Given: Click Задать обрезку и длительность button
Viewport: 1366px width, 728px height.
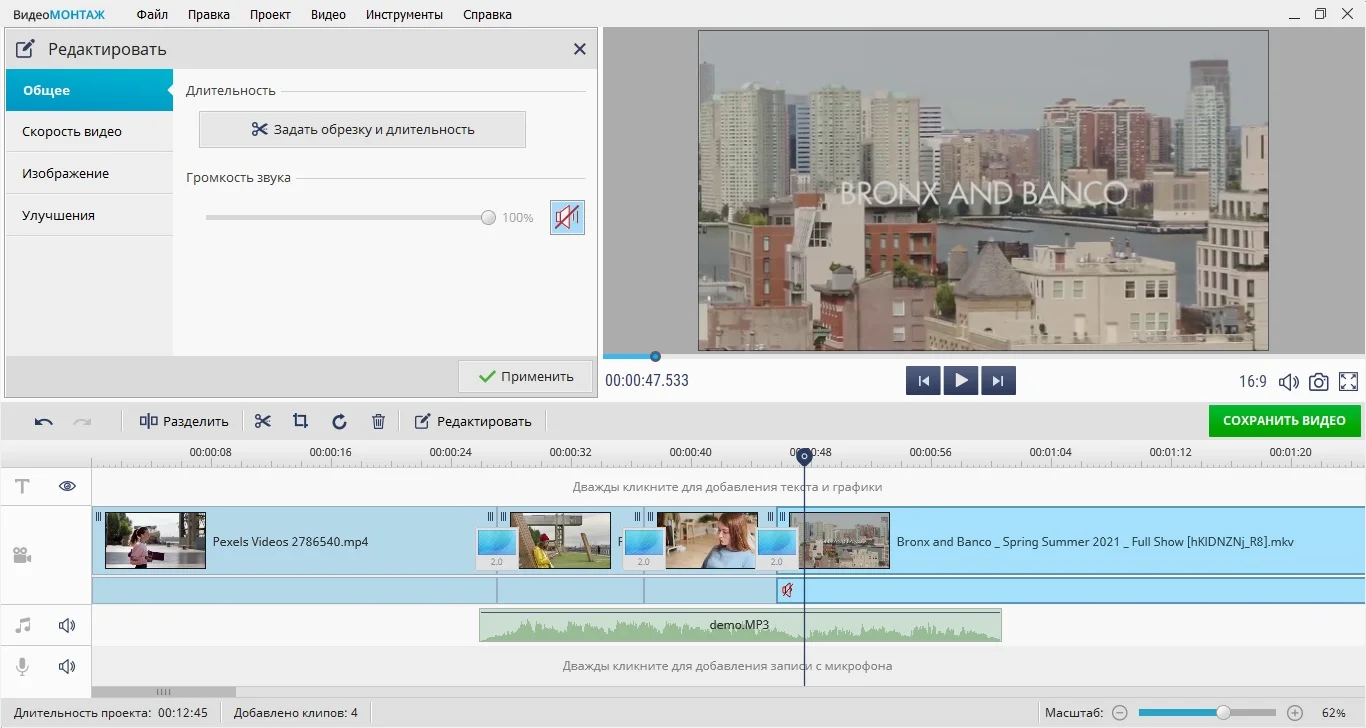Looking at the screenshot, I should click(x=362, y=129).
